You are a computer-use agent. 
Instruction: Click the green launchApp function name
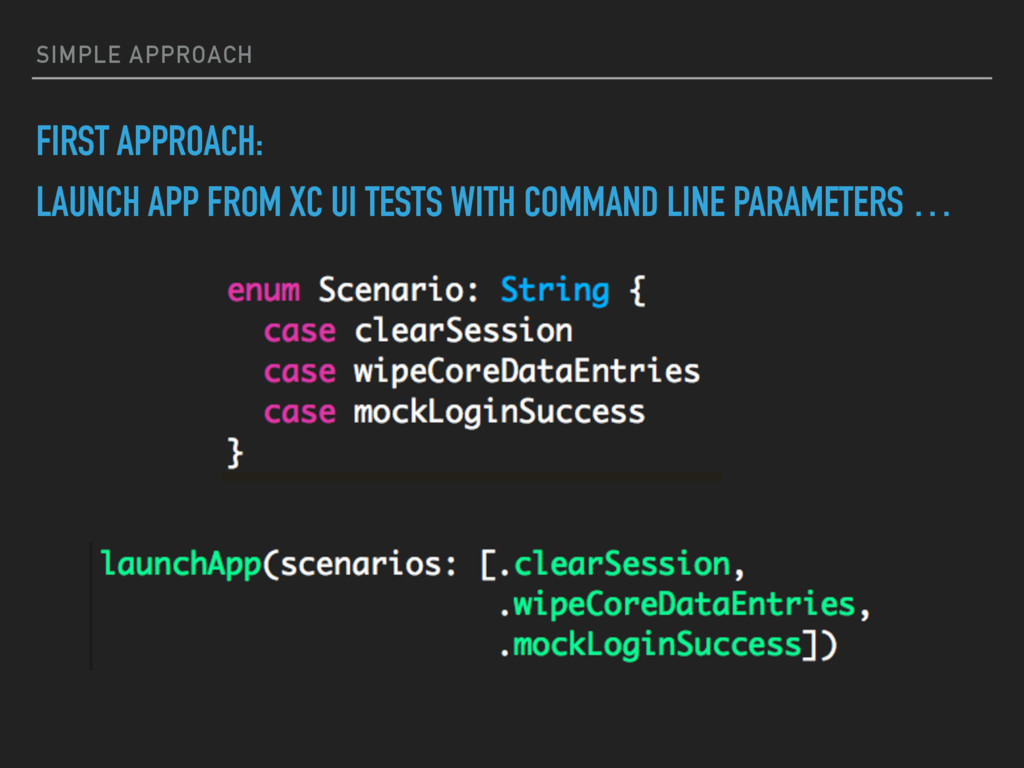pyautogui.click(x=181, y=565)
